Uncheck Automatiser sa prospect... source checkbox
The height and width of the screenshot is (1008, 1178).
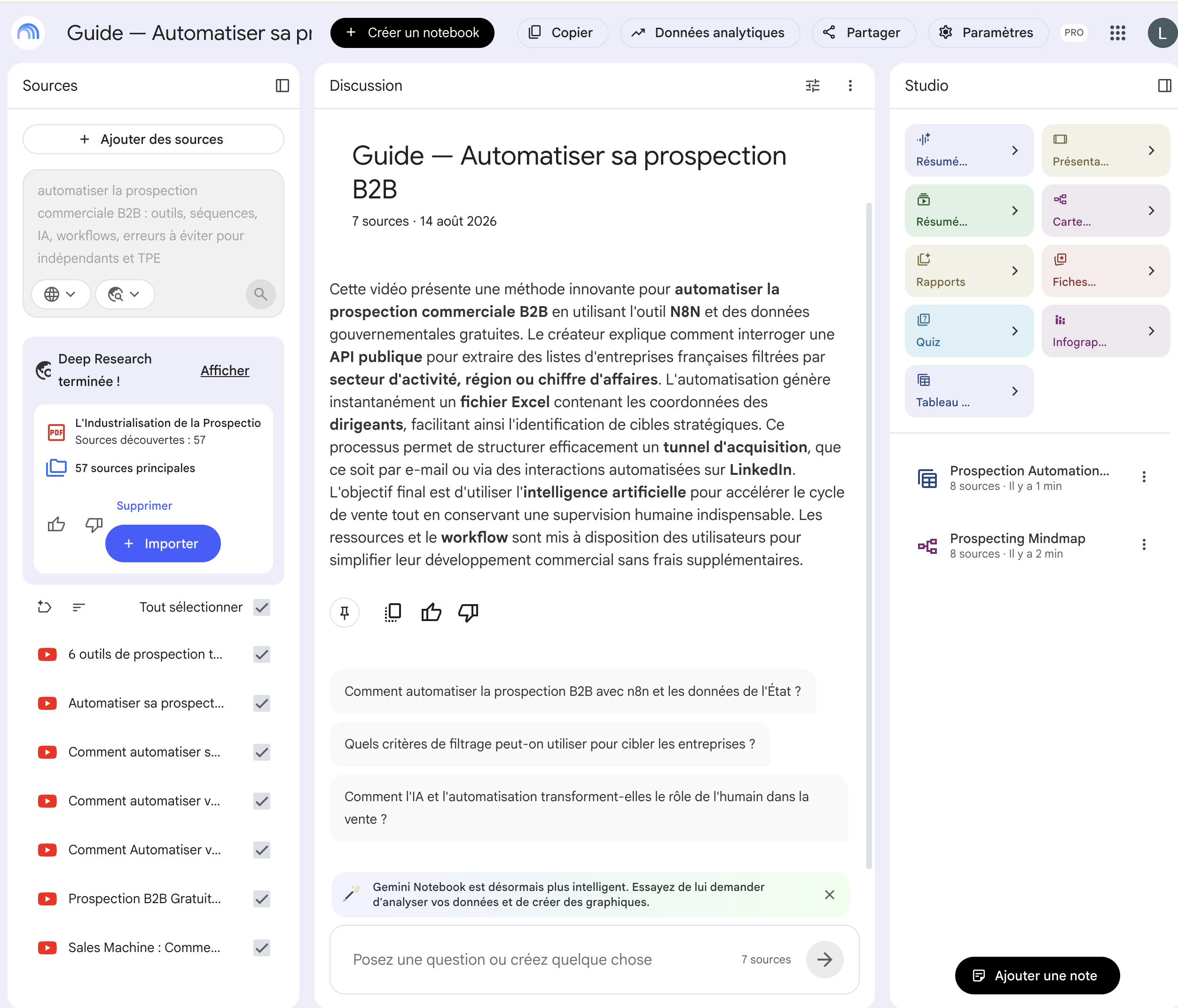(261, 703)
